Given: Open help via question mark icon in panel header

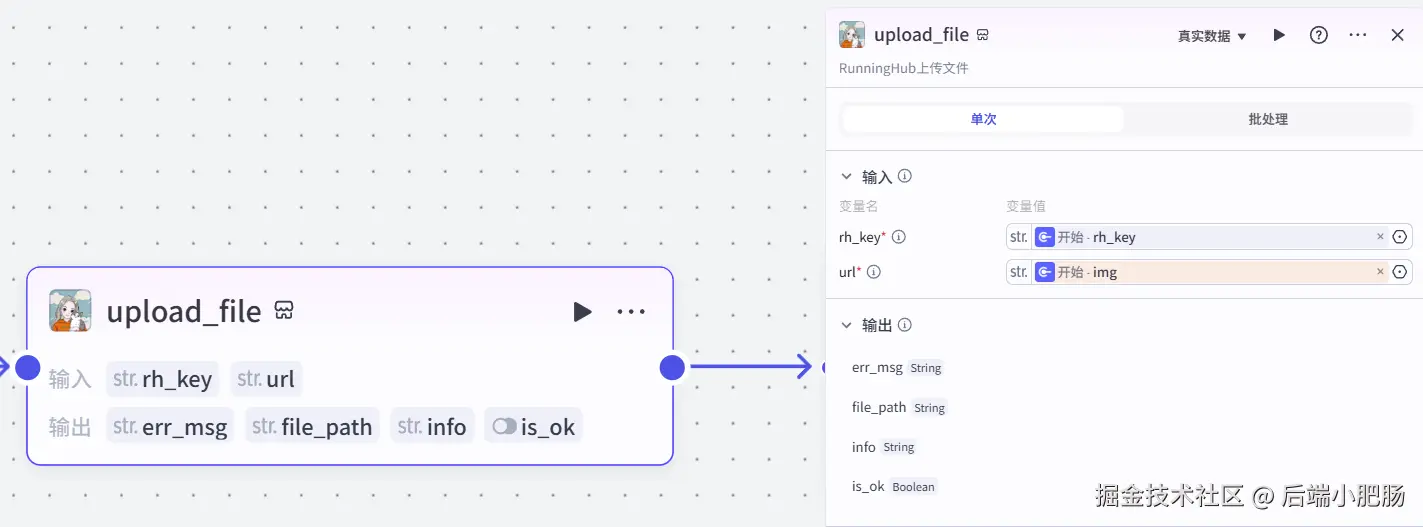Looking at the screenshot, I should pyautogui.click(x=1319, y=35).
